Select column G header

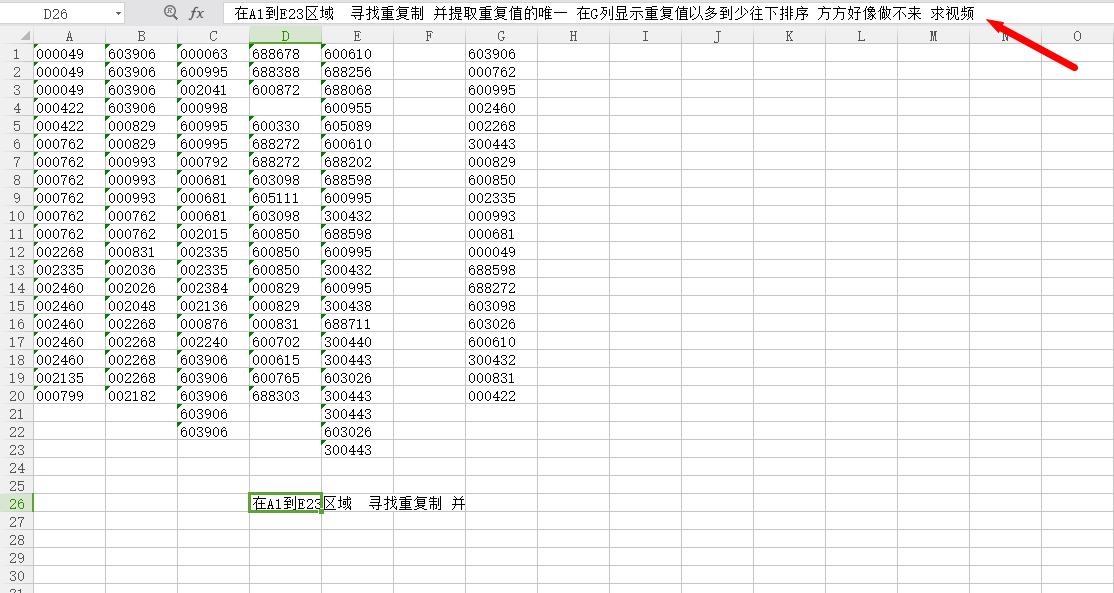(x=502, y=36)
